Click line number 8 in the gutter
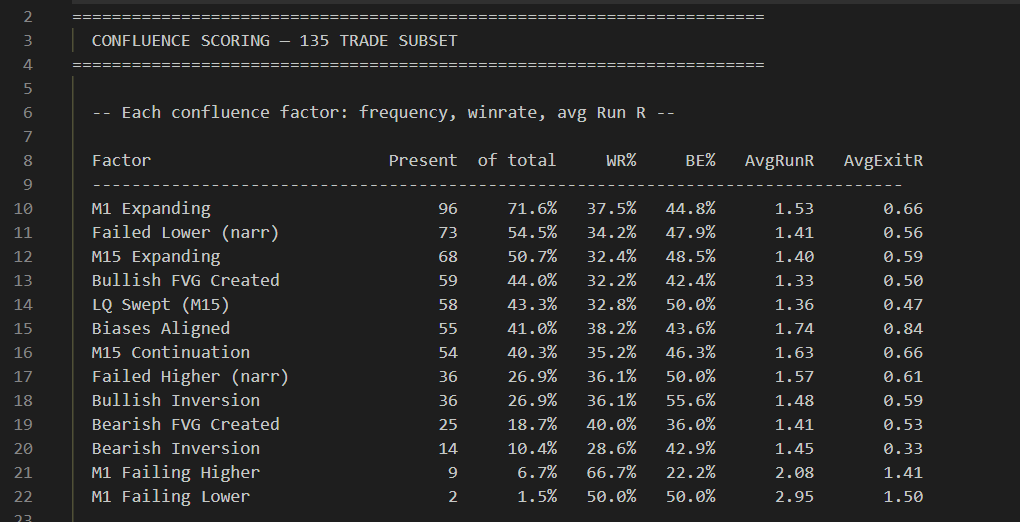This screenshot has height=522, width=1020. [x=27, y=161]
